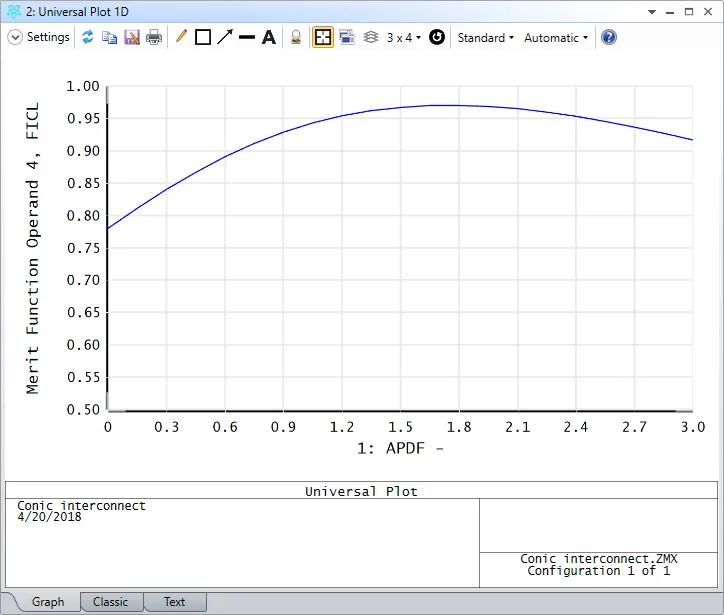Open the Standard dropdown menu
Screen dimensions: 724x615
click(485, 37)
